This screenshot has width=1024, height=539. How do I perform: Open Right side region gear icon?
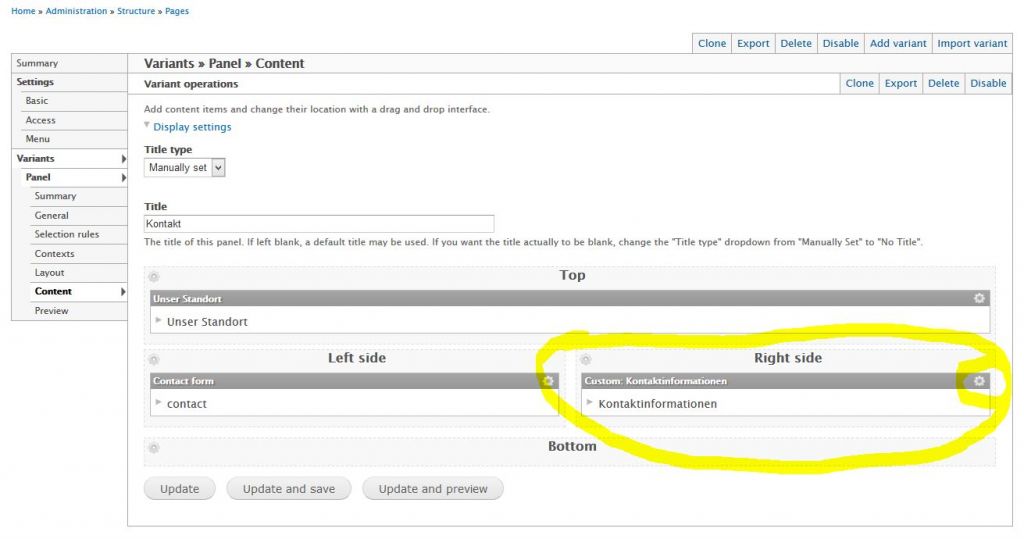(586, 360)
